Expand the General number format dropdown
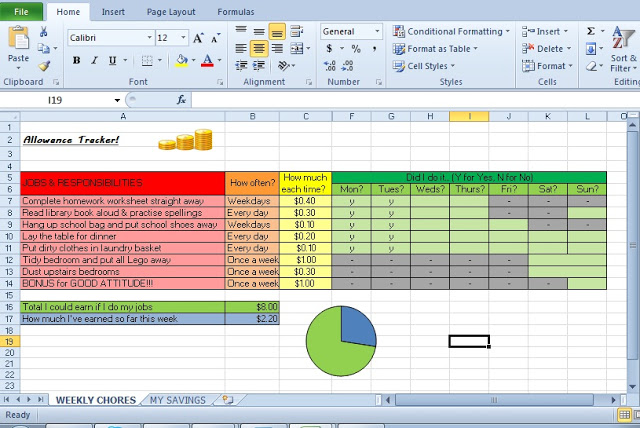Image resolution: width=640 pixels, height=428 pixels. click(x=377, y=31)
